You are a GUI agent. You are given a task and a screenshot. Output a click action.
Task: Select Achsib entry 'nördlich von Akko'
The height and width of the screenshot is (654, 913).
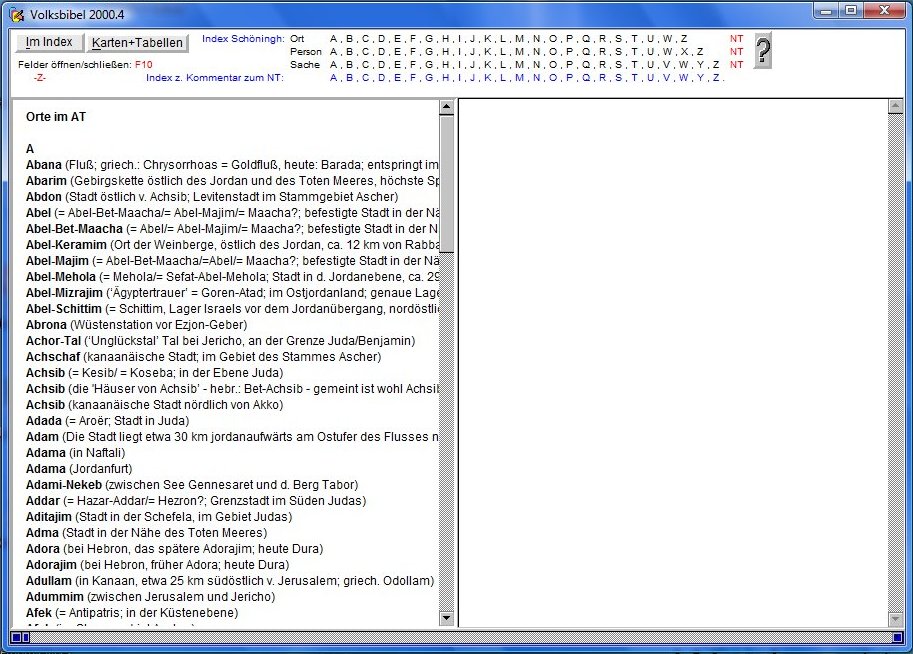click(154, 405)
